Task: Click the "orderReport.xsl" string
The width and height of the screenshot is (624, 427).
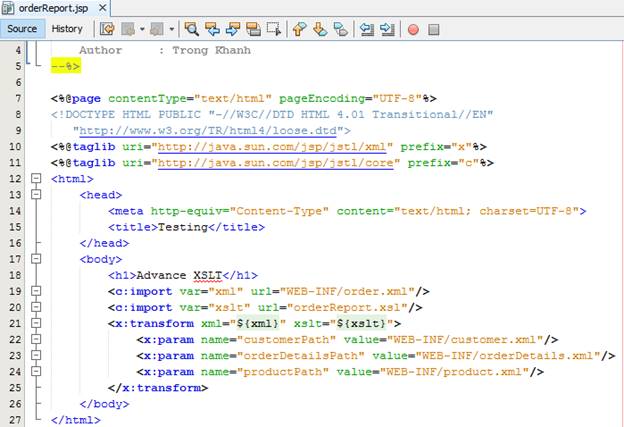Action: (x=347, y=308)
